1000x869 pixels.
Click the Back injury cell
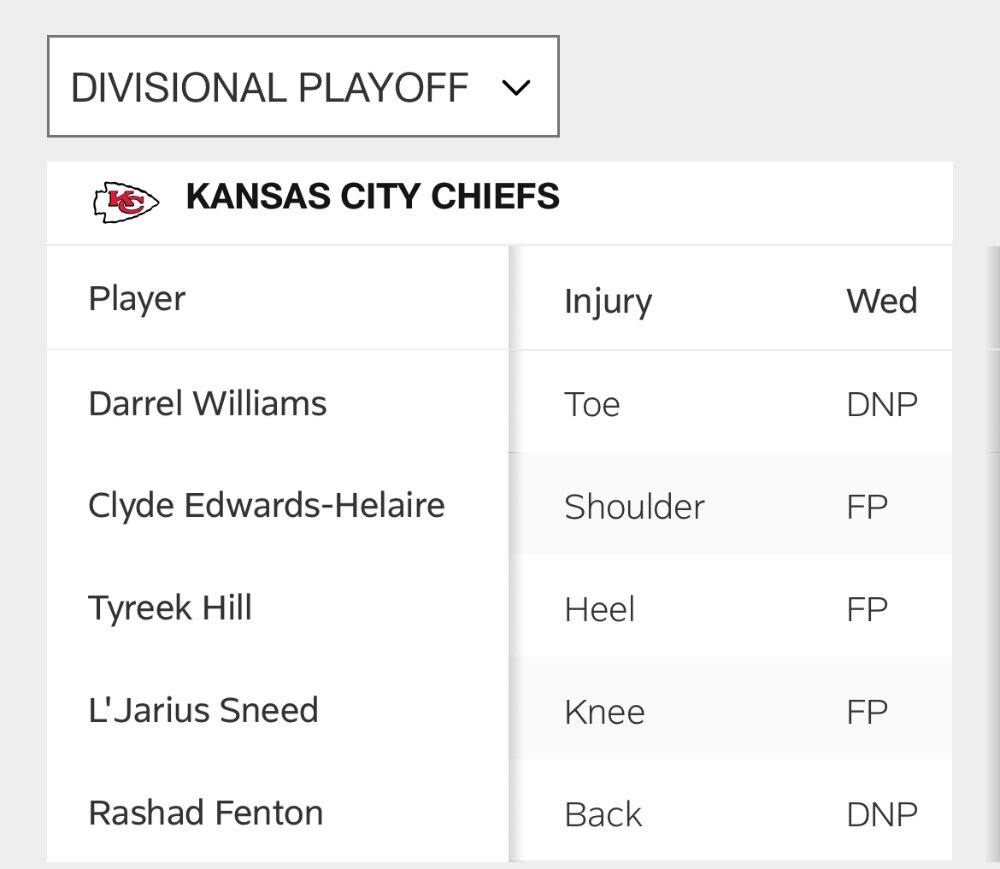coord(603,815)
